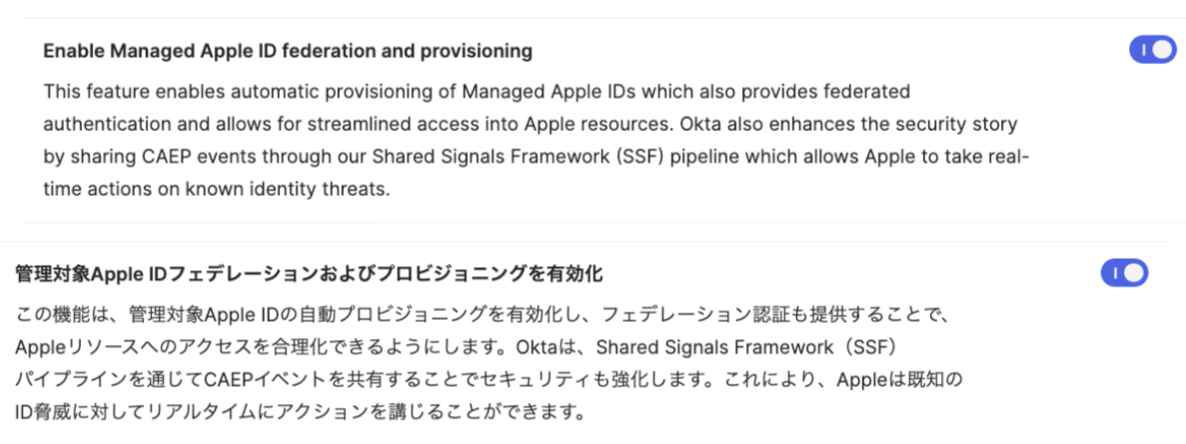The height and width of the screenshot is (444, 1186).
Task: Click the Japanese line starting ID脅威に対して
Action: [x=300, y=413]
